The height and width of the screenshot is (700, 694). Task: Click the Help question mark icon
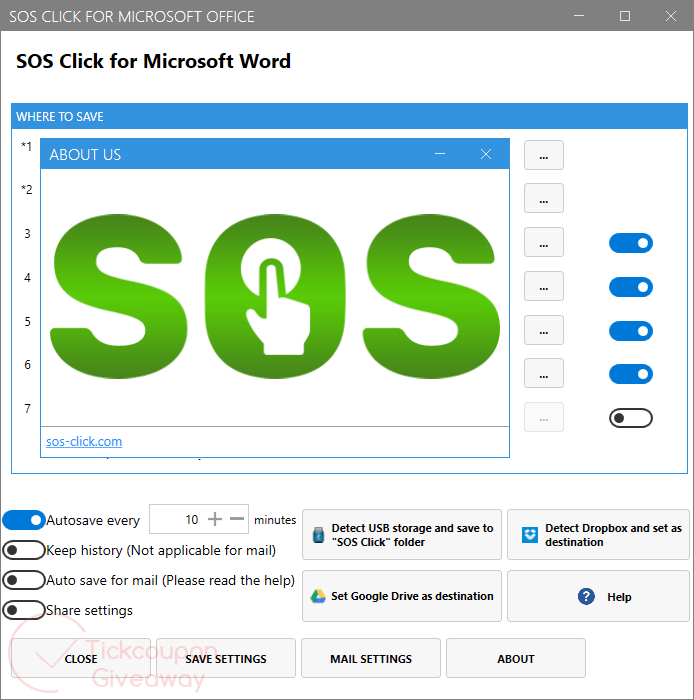[x=586, y=596]
